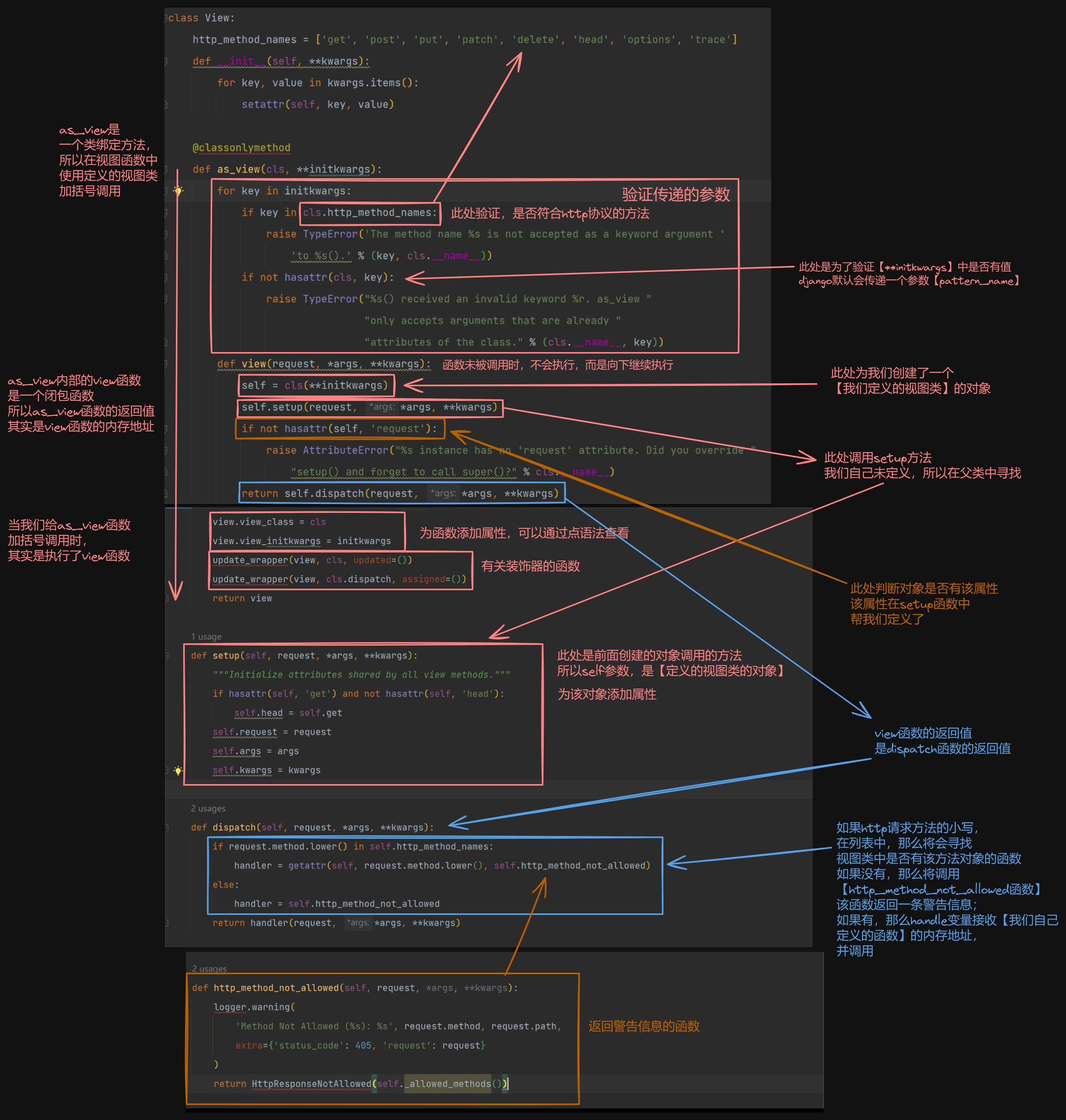The height and width of the screenshot is (1120, 1066).
Task: Click the light bulb beside 'self.kwargs = kwargs'
Action: (x=178, y=770)
